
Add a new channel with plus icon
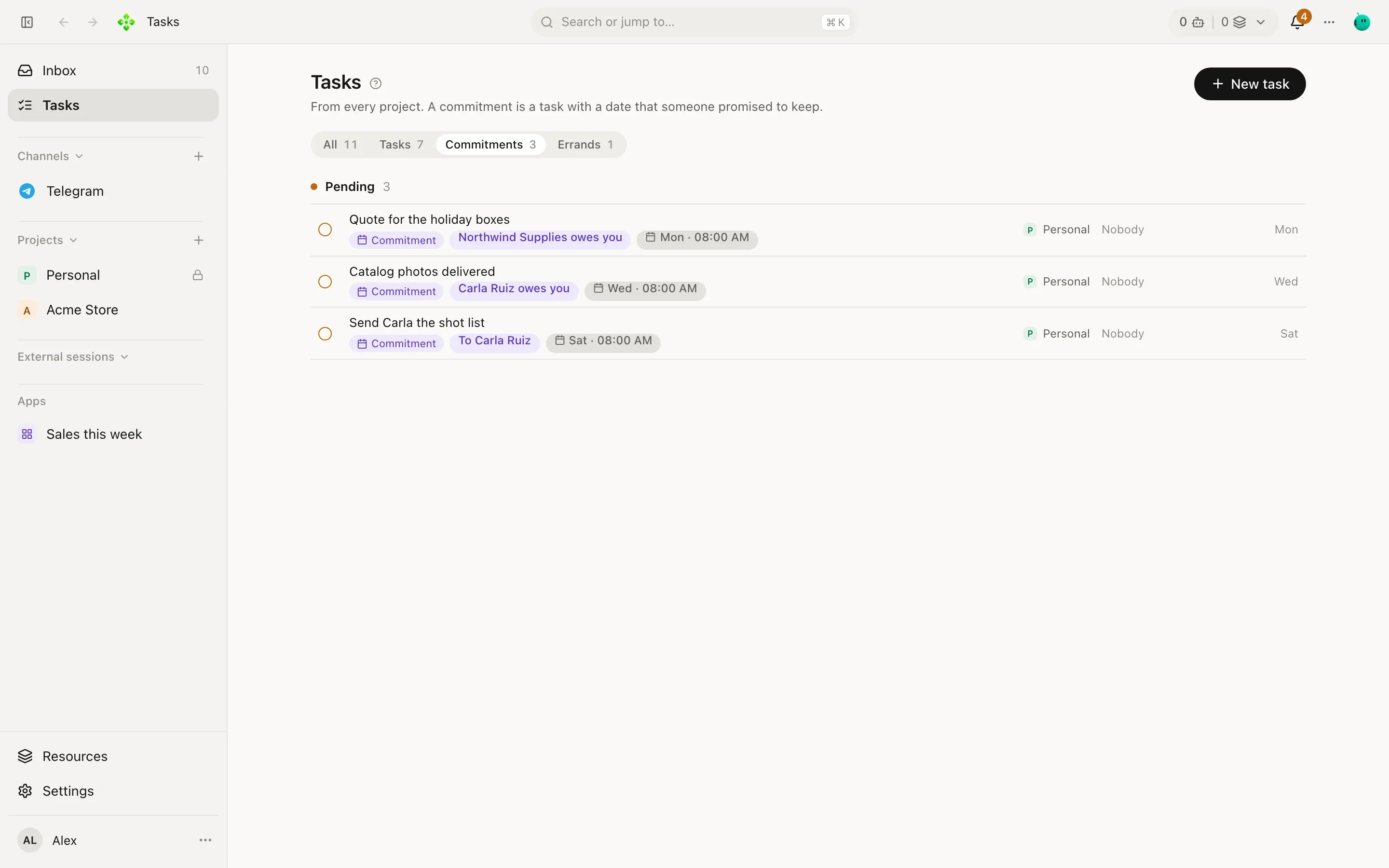(199, 156)
